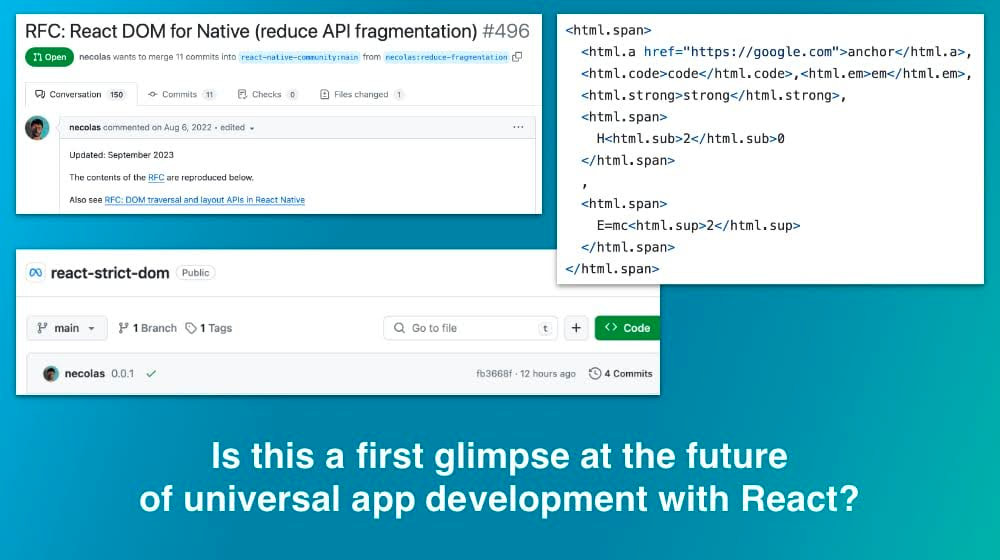Open the react-strict-dom repository title

click(x=110, y=273)
